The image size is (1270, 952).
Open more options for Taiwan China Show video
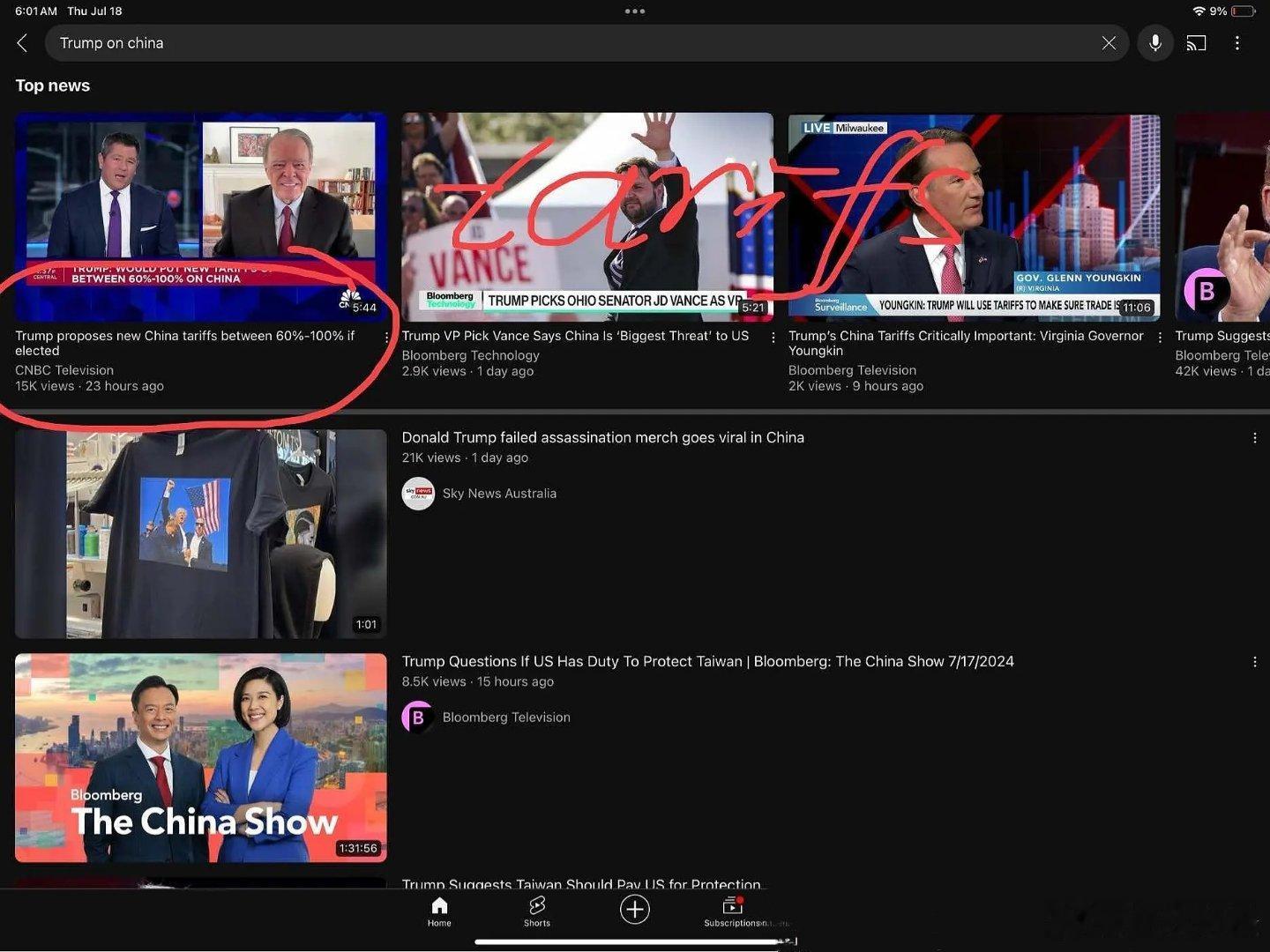click(1254, 662)
